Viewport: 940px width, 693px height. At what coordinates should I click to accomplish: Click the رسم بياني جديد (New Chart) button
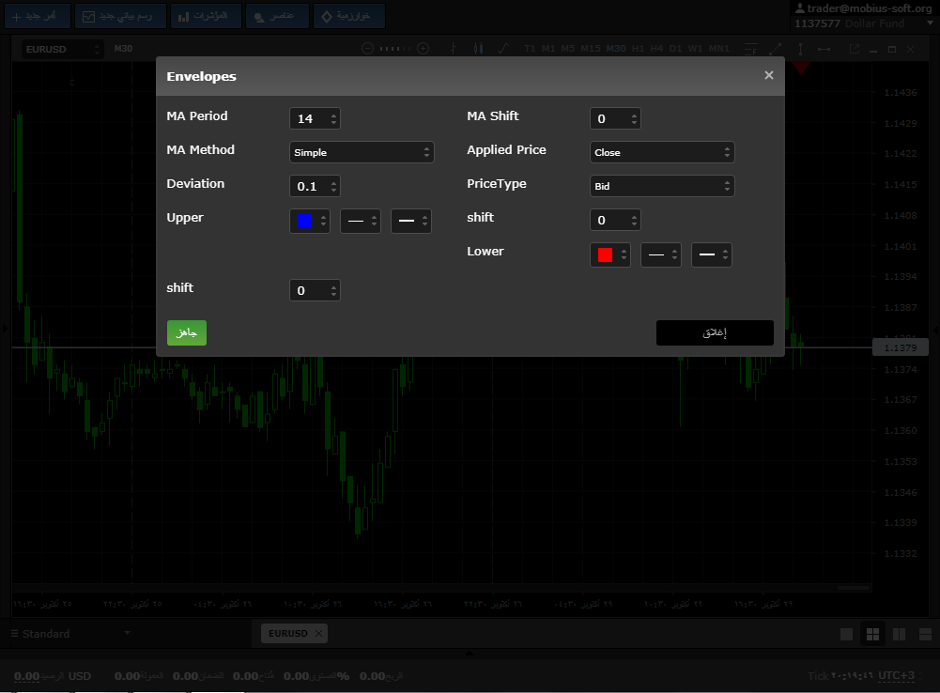coord(120,16)
